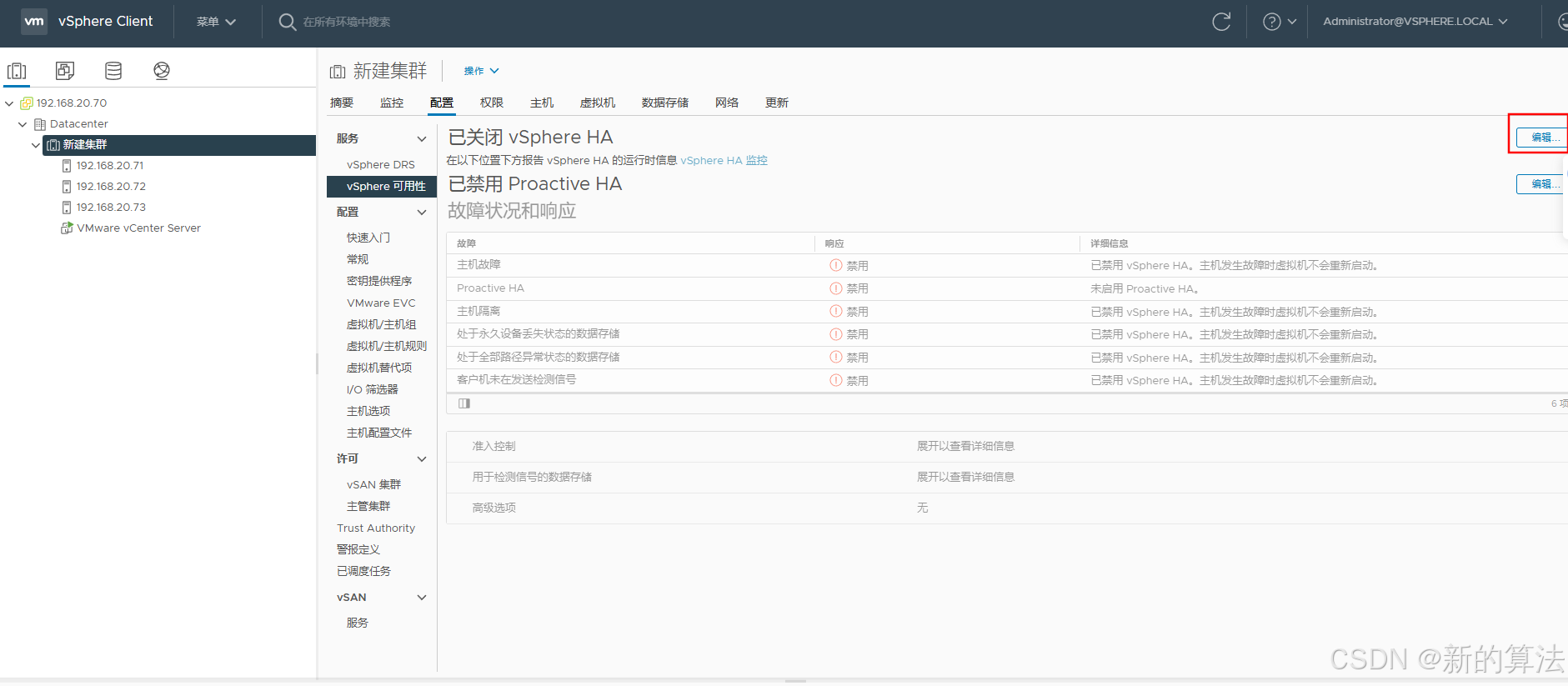Click the VMware vm logo

click(x=34, y=21)
